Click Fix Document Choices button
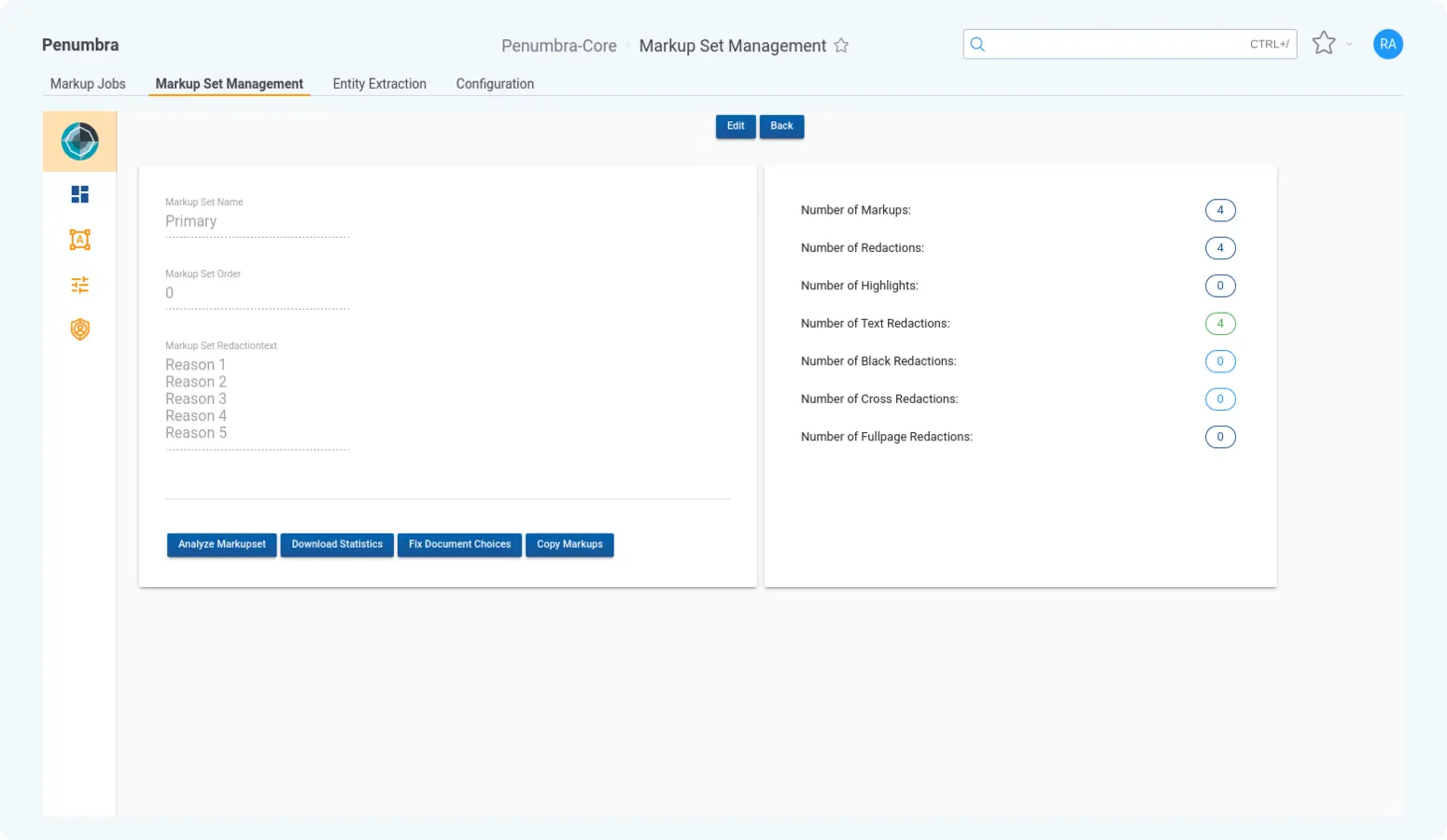1447x840 pixels. [x=459, y=544]
